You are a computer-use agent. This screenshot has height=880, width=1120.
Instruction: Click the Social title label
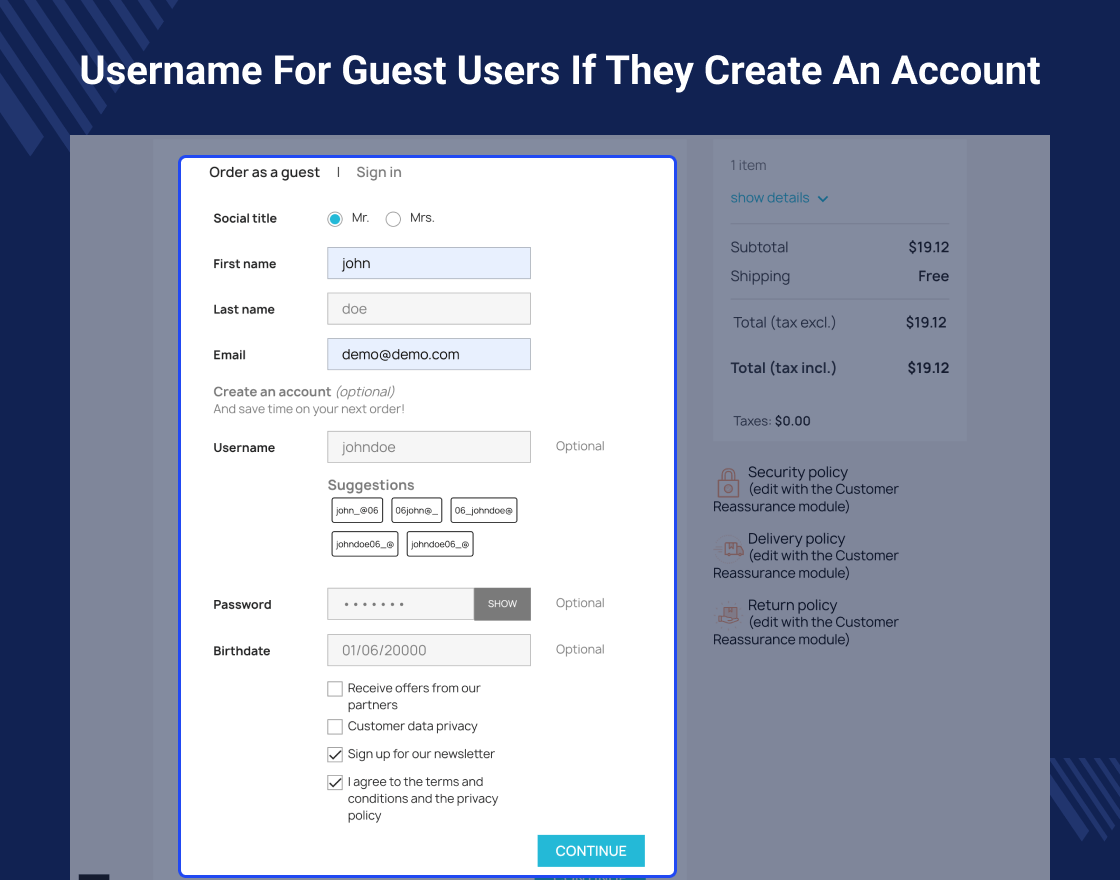click(245, 219)
